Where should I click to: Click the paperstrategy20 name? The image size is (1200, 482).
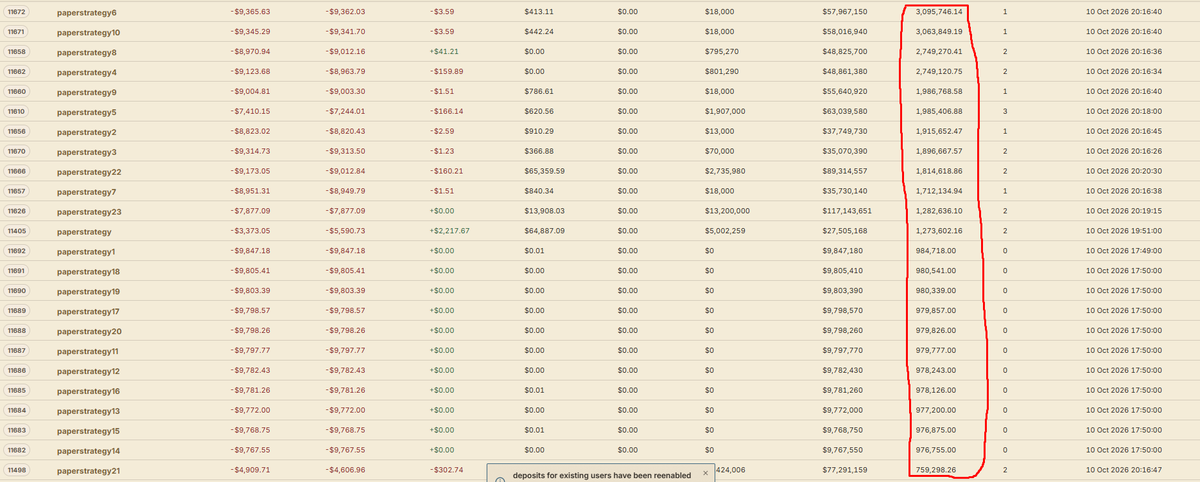(x=89, y=331)
